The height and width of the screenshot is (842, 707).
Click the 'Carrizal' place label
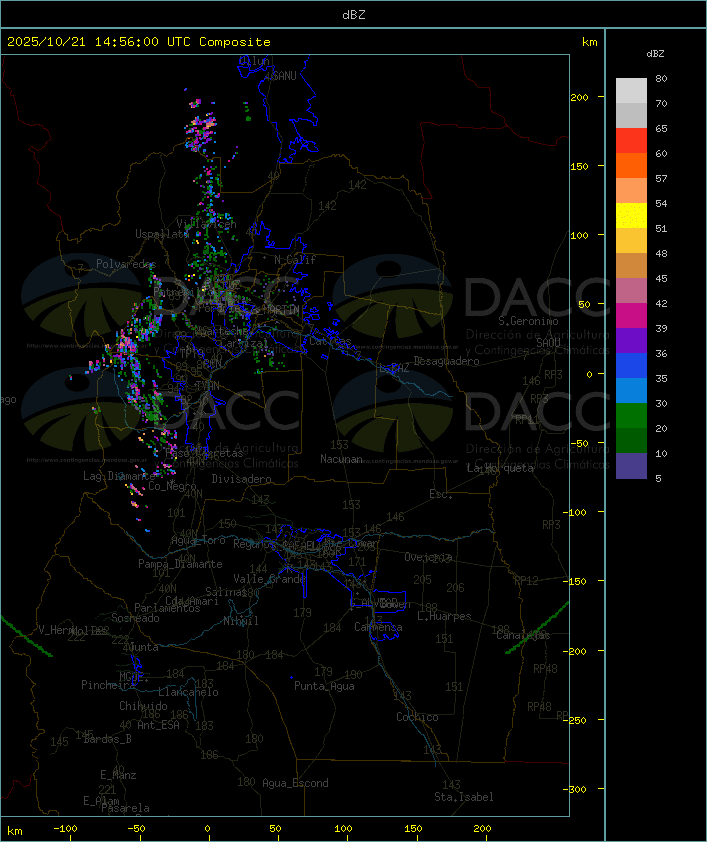pyautogui.click(x=244, y=343)
